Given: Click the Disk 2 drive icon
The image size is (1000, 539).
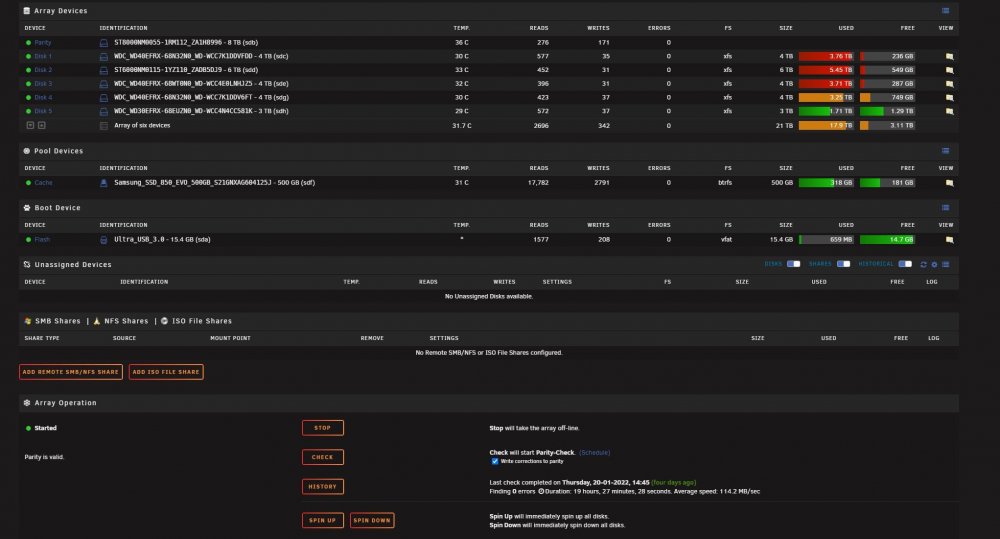Looking at the screenshot, I should tap(103, 70).
